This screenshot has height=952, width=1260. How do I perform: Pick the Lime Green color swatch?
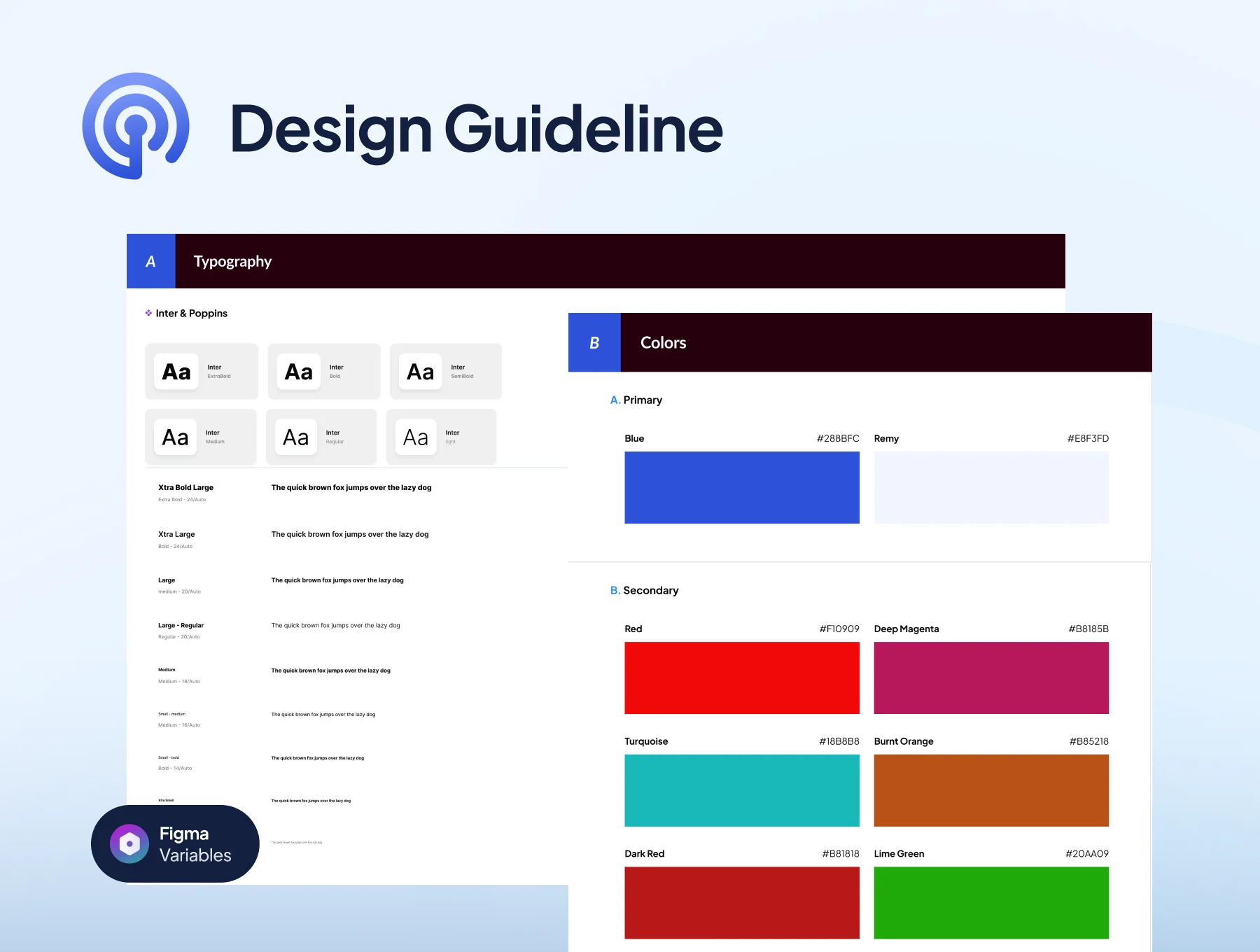point(991,903)
